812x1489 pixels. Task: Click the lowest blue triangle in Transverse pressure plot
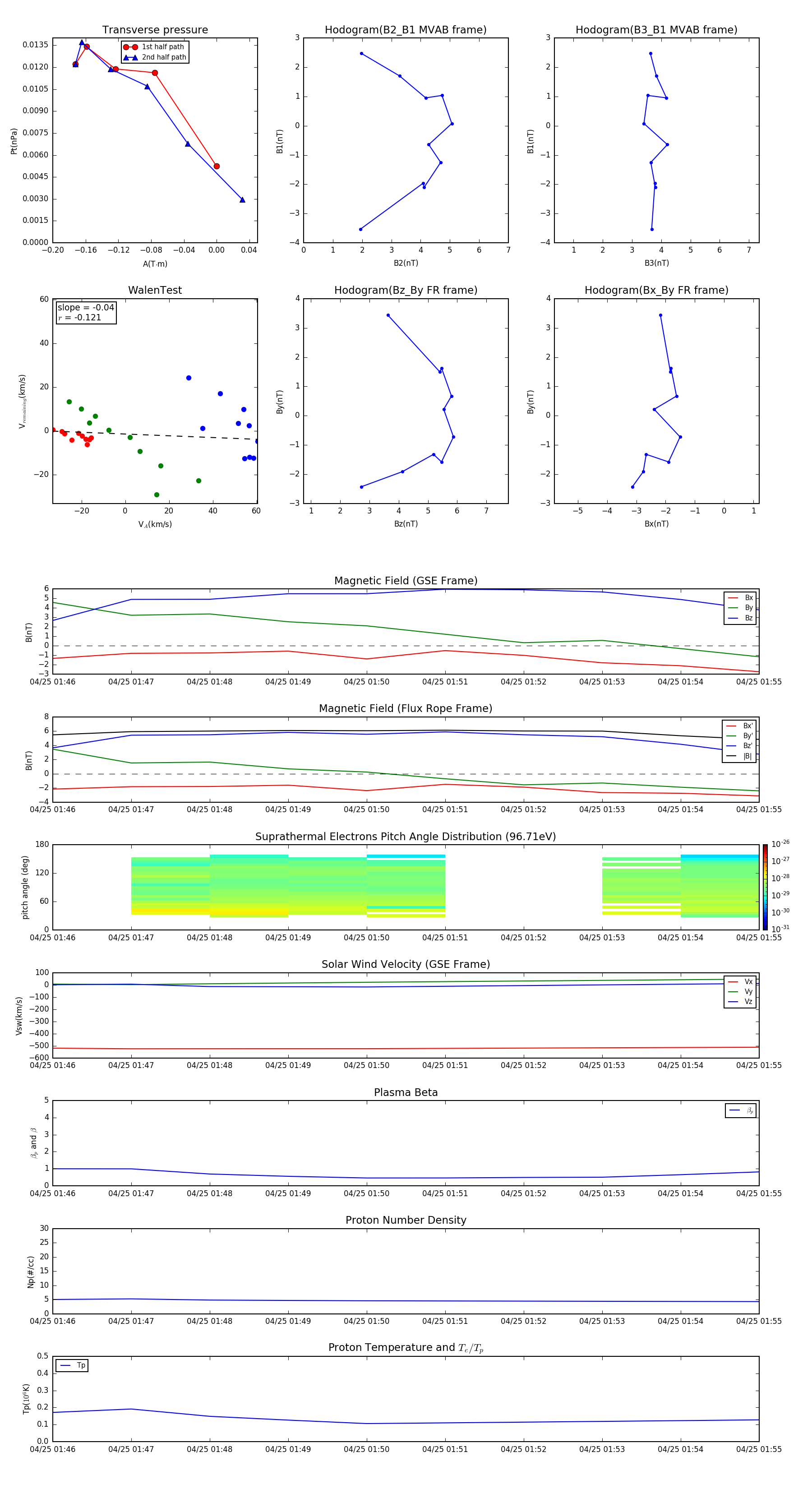[242, 199]
